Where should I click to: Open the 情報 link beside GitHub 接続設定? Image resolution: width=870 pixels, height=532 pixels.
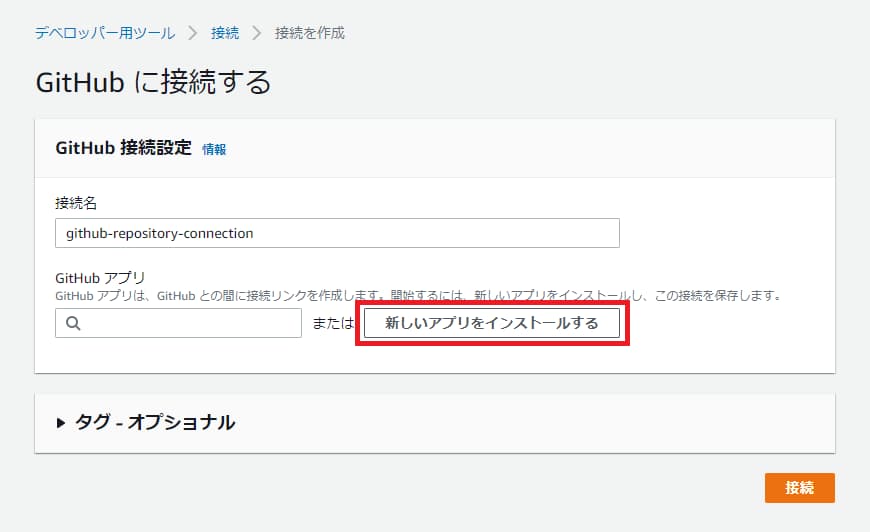point(214,149)
